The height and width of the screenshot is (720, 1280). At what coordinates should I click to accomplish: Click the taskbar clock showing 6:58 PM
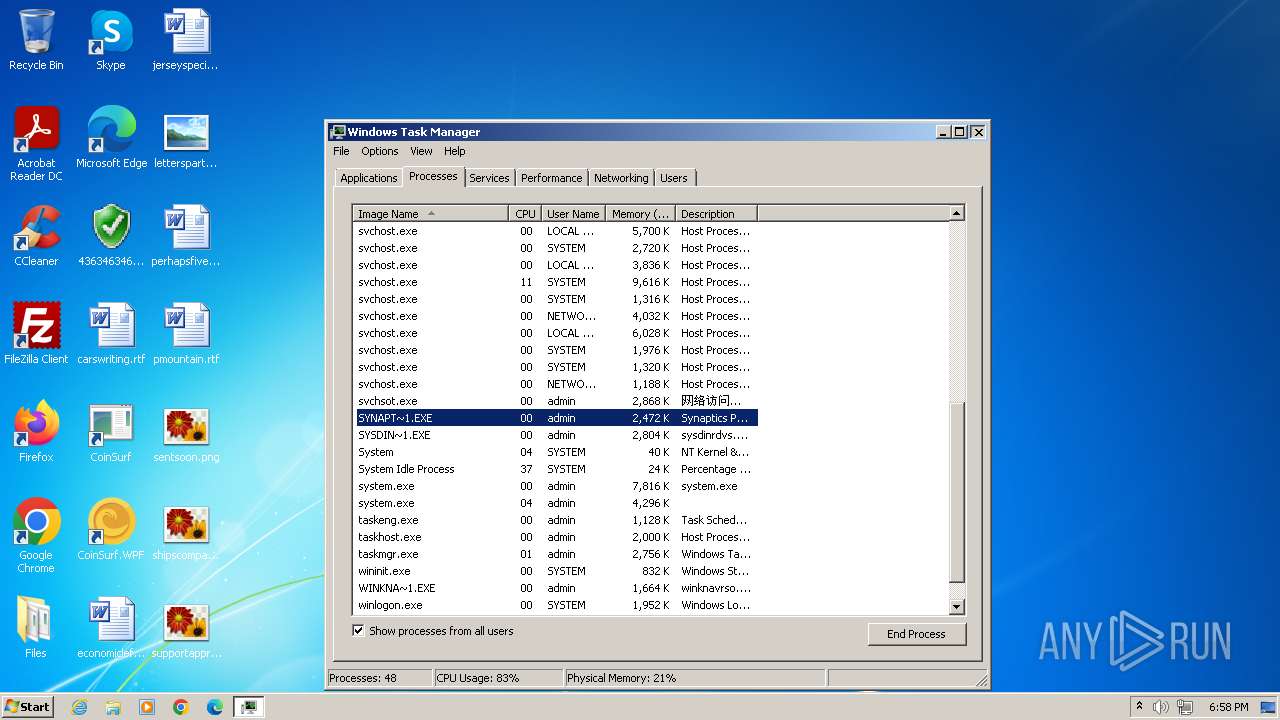click(x=1228, y=707)
